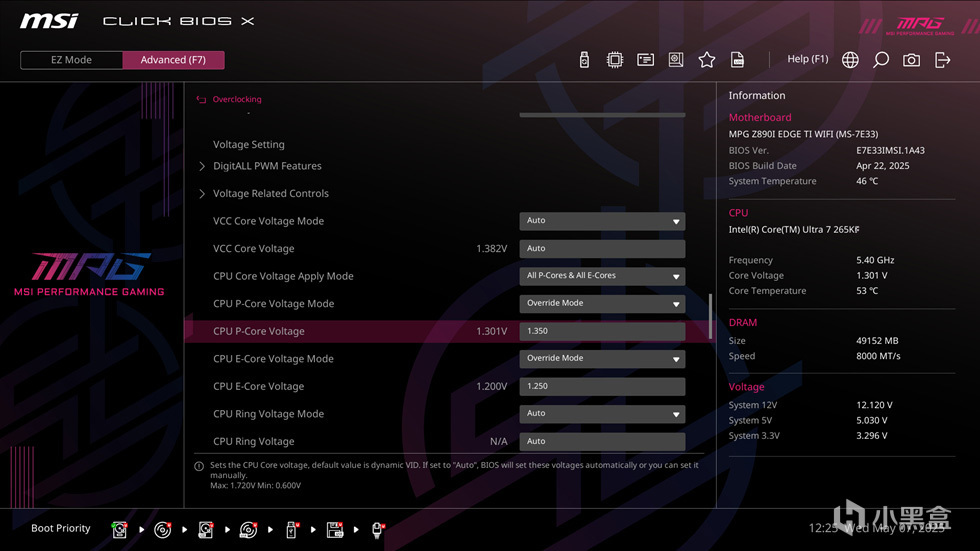This screenshot has height=551, width=980.
Task: Click CPU E-Core Voltage field showing 1.250
Action: 602,386
